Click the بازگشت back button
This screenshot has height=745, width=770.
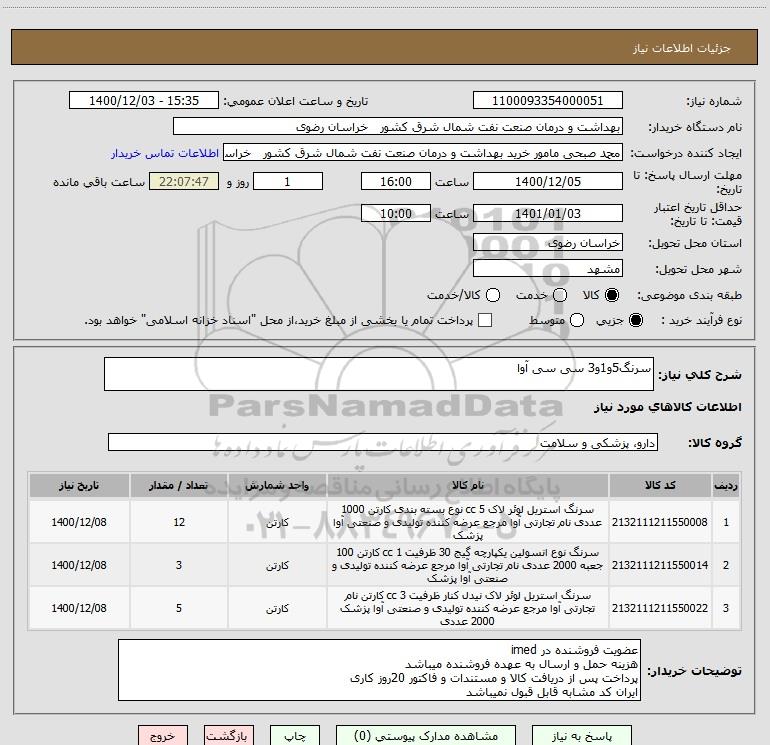pos(229,736)
